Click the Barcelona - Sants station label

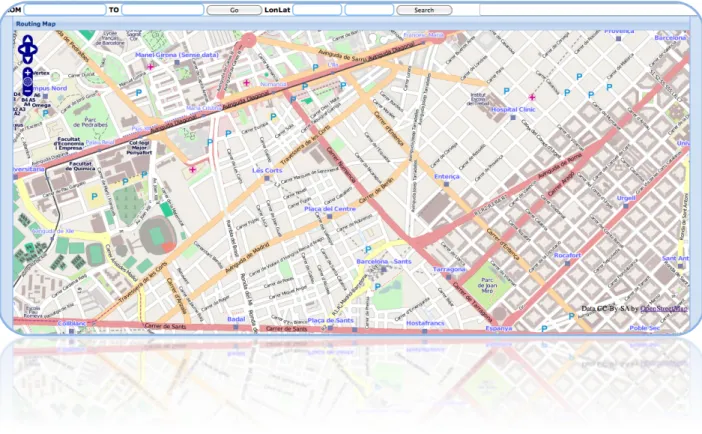click(384, 261)
